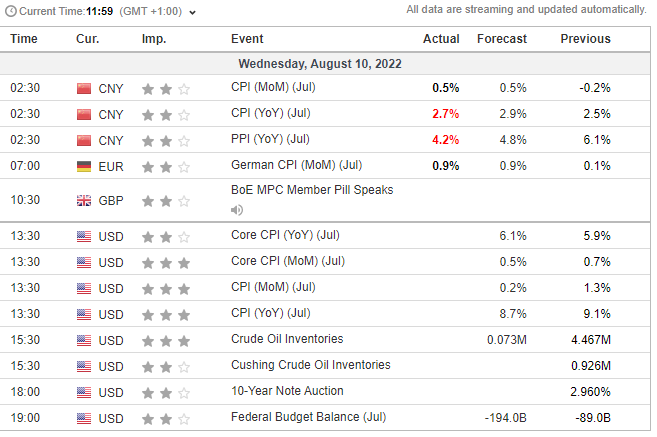Click the Imp. column header

[x=154, y=39]
